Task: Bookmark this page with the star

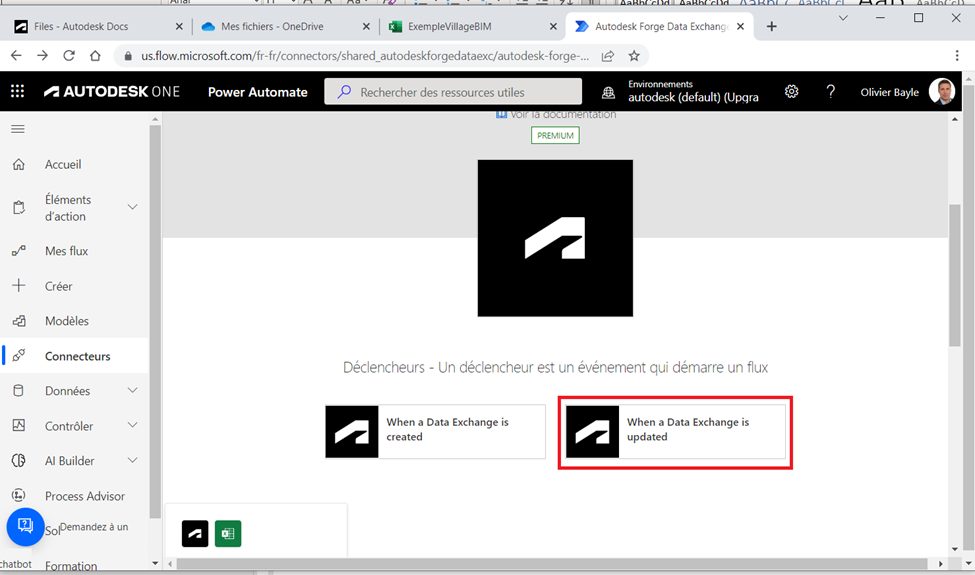Action: pyautogui.click(x=634, y=56)
